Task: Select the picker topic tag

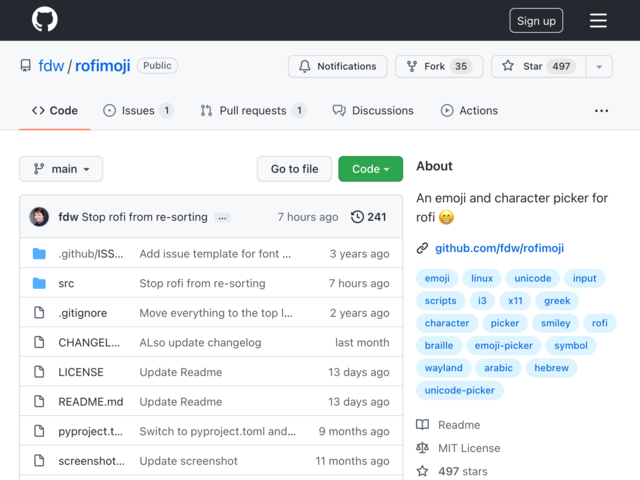Action: 505,323
